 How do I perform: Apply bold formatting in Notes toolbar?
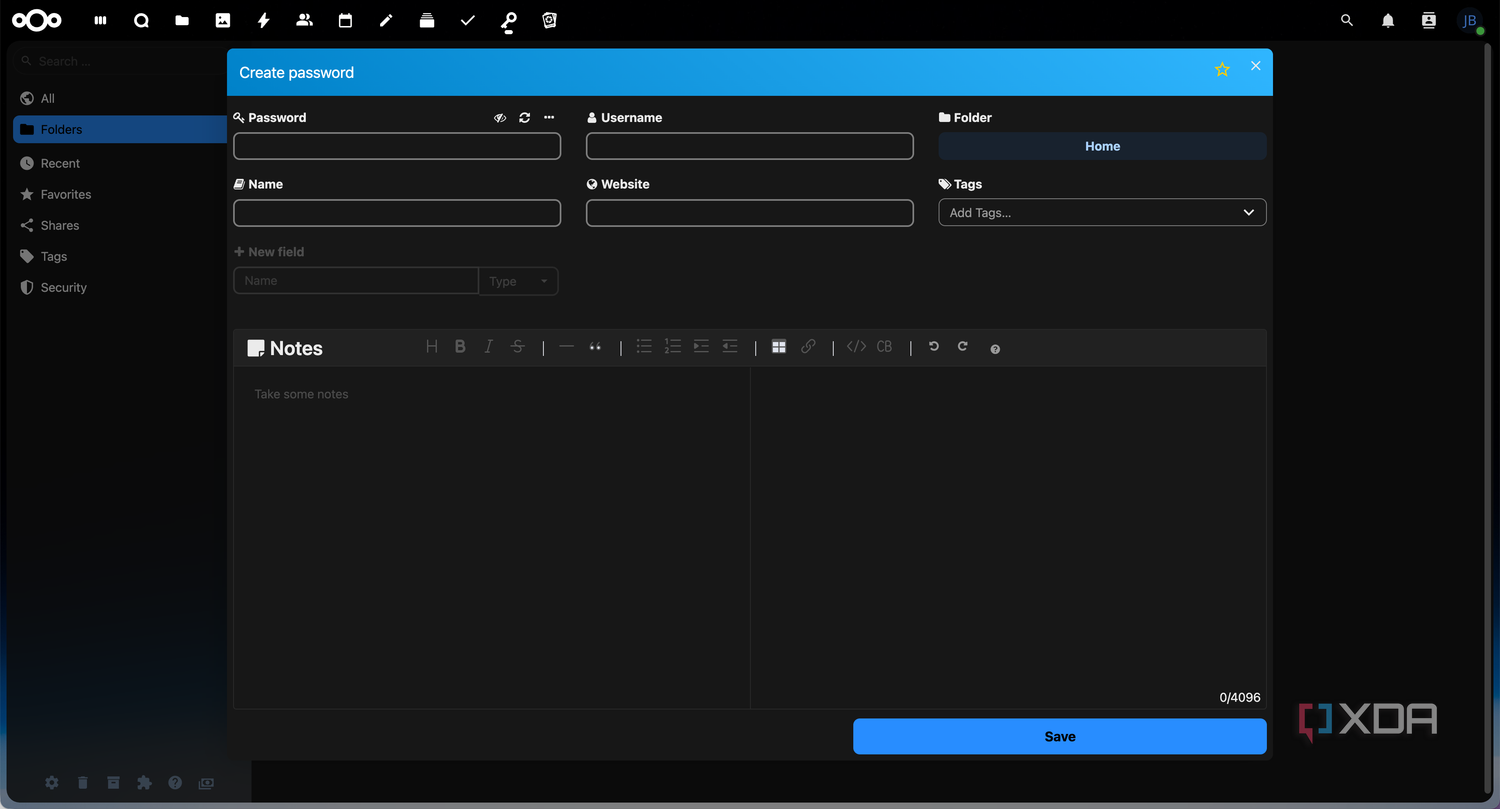pyautogui.click(x=460, y=347)
